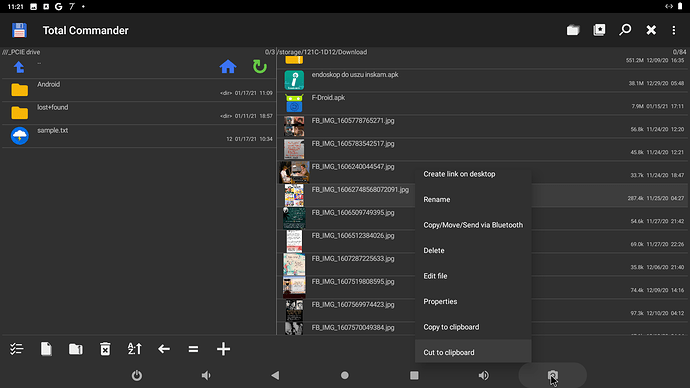Choose Properties from context menu
The height and width of the screenshot is (388, 690).
[473, 302]
